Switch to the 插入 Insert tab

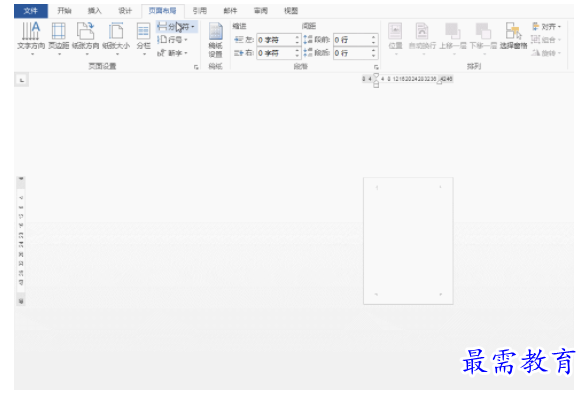point(95,11)
